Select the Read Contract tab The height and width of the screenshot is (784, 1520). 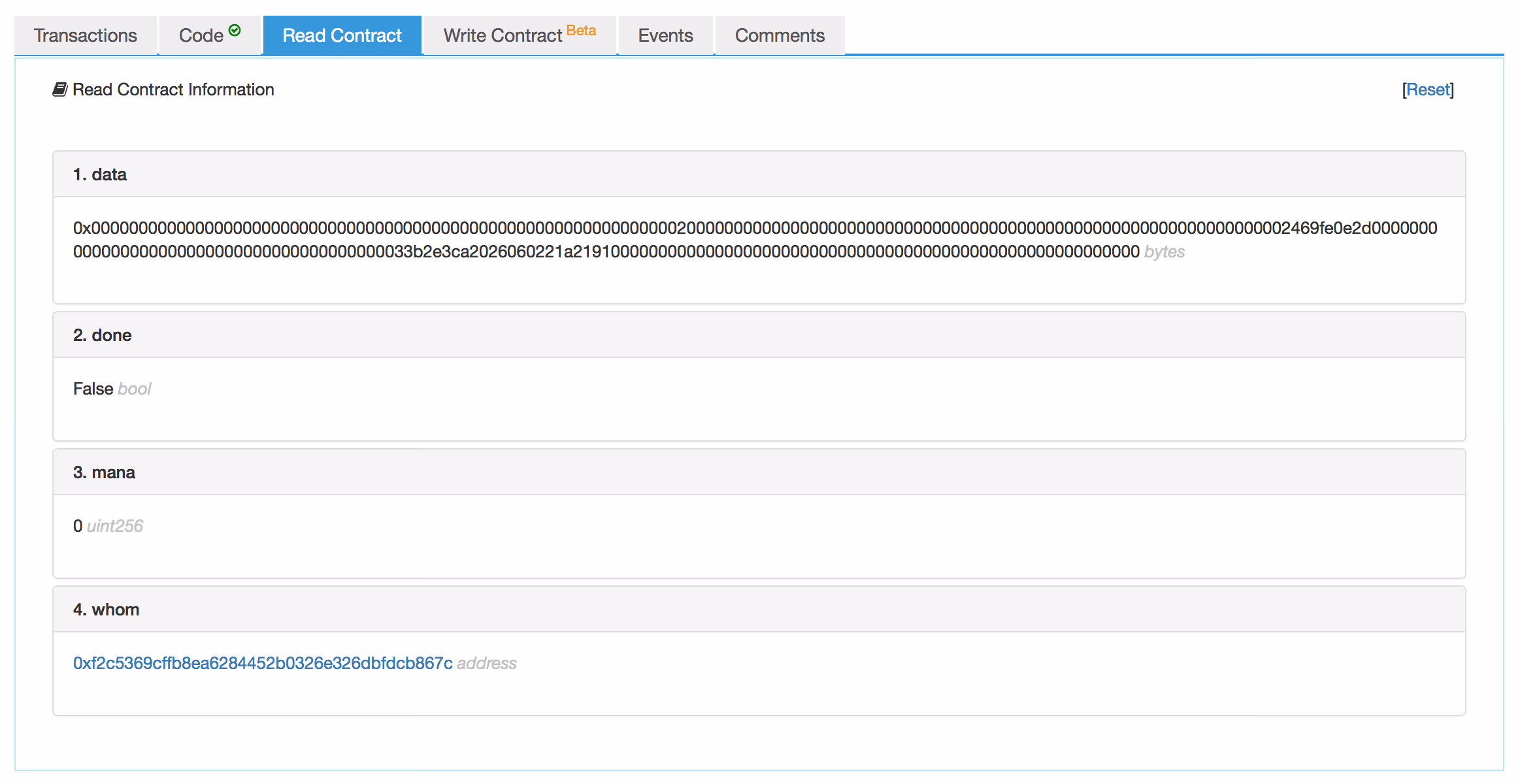point(342,35)
